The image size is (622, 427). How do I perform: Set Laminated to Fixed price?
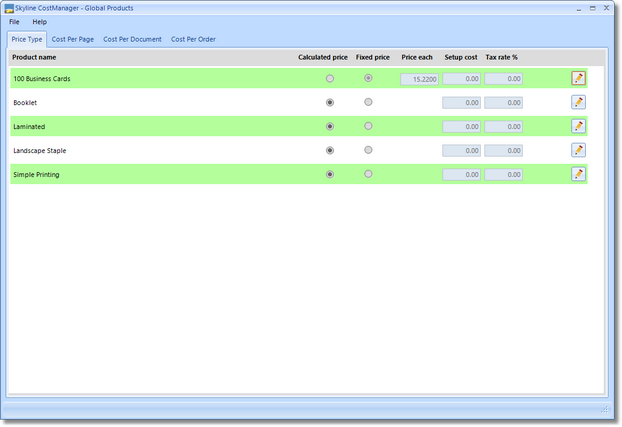368,126
